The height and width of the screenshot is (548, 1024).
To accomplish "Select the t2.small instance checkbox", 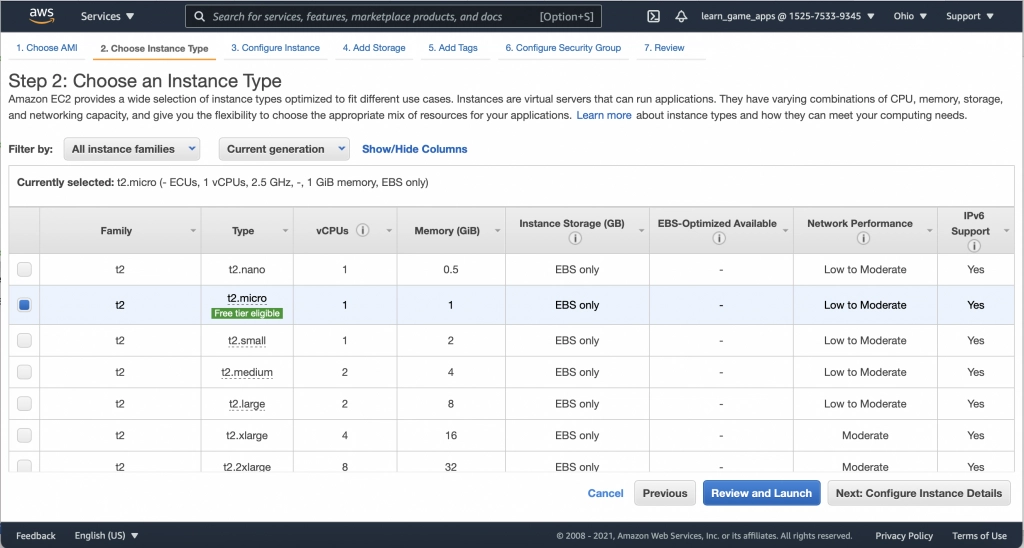I will [x=24, y=340].
